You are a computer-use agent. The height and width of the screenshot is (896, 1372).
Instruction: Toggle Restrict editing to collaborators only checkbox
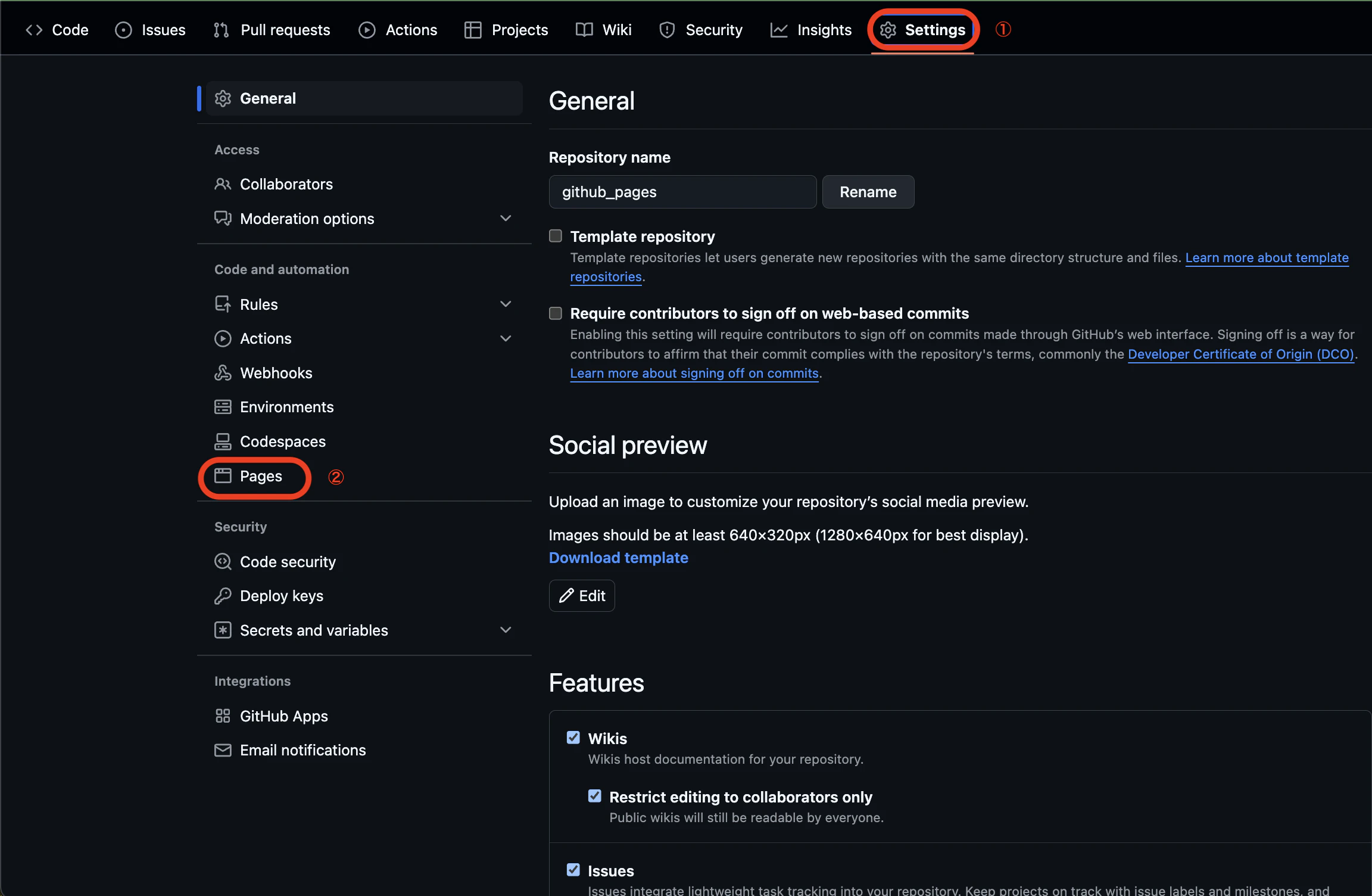click(595, 796)
